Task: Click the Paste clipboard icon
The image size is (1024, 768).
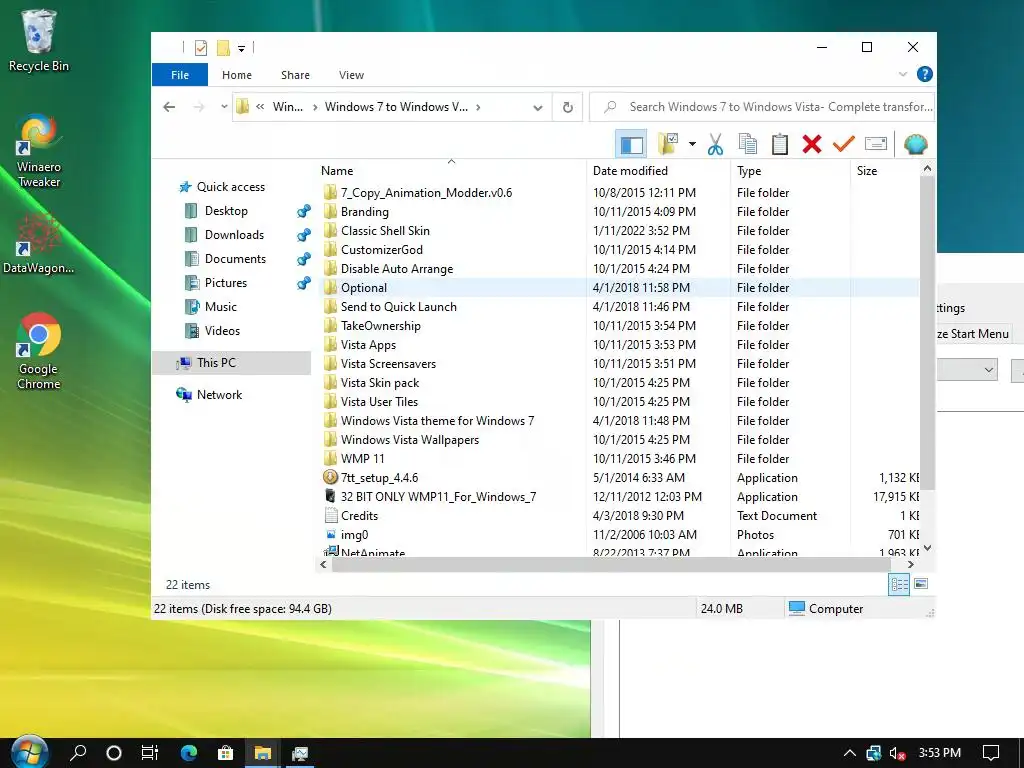Action: (x=780, y=144)
